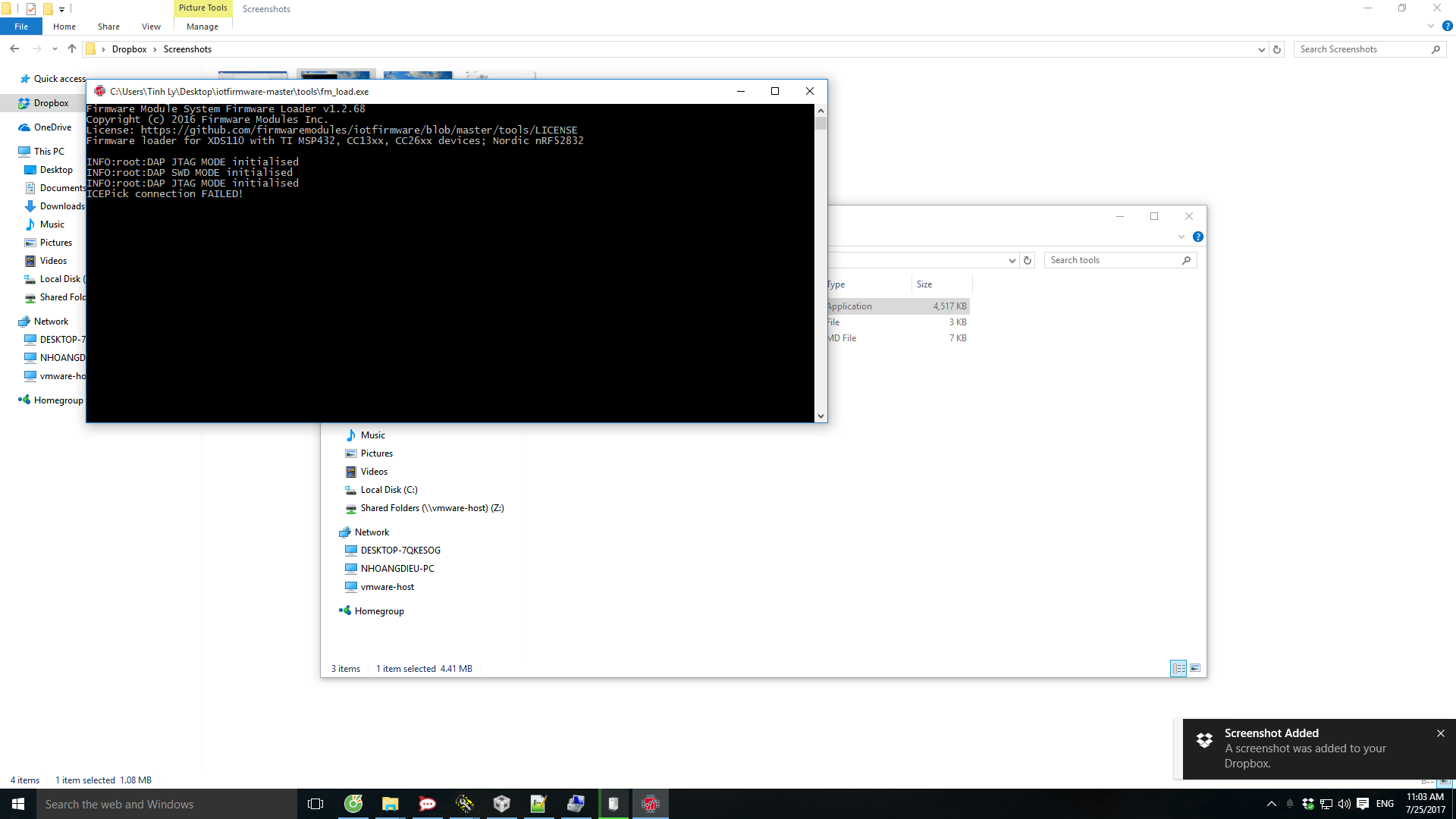Open the View ribbon tab
This screenshot has width=1456, height=819.
tap(151, 27)
